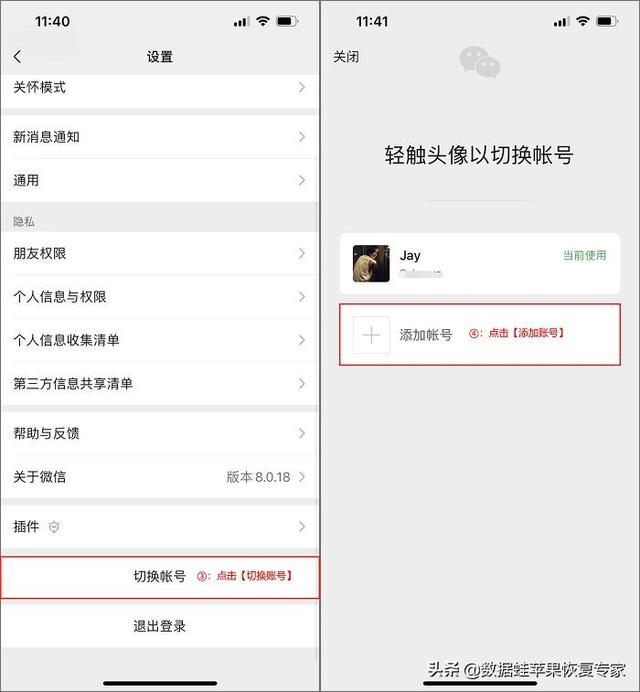The width and height of the screenshot is (640, 692).
Task: Open 个人信息收集清单 entry
Action: (x=159, y=340)
